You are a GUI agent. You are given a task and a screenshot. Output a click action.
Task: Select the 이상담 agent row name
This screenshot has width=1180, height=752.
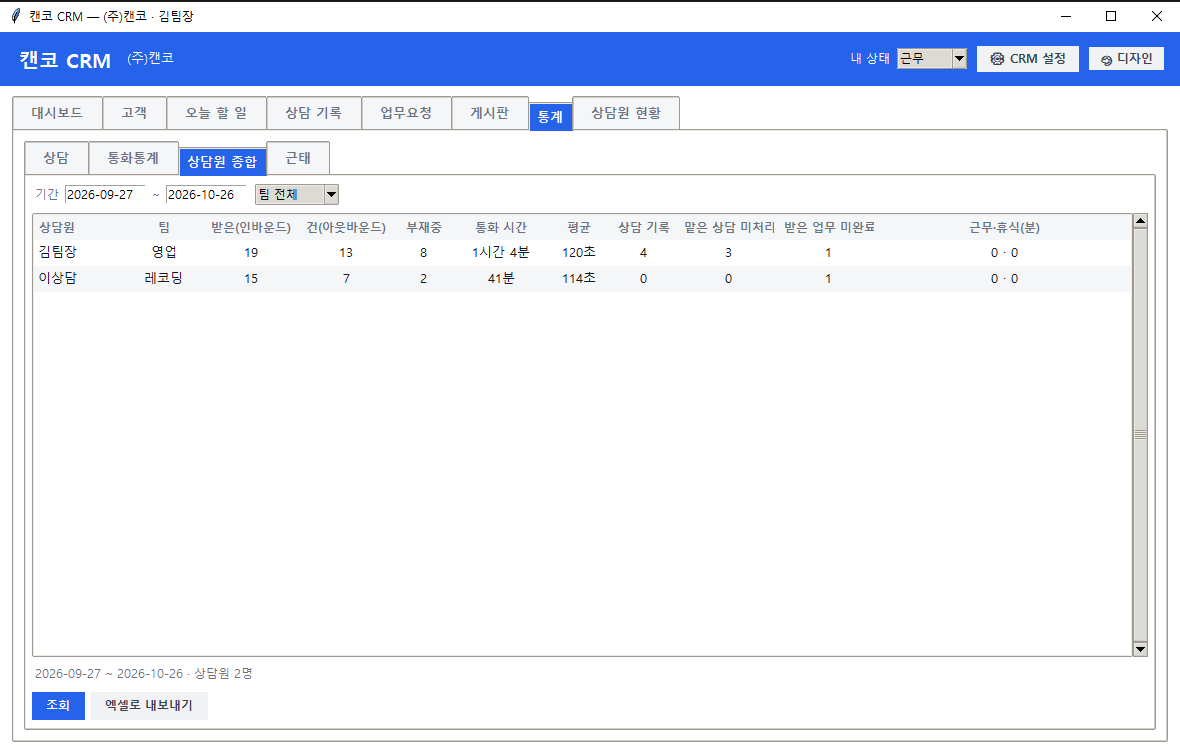[58, 279]
